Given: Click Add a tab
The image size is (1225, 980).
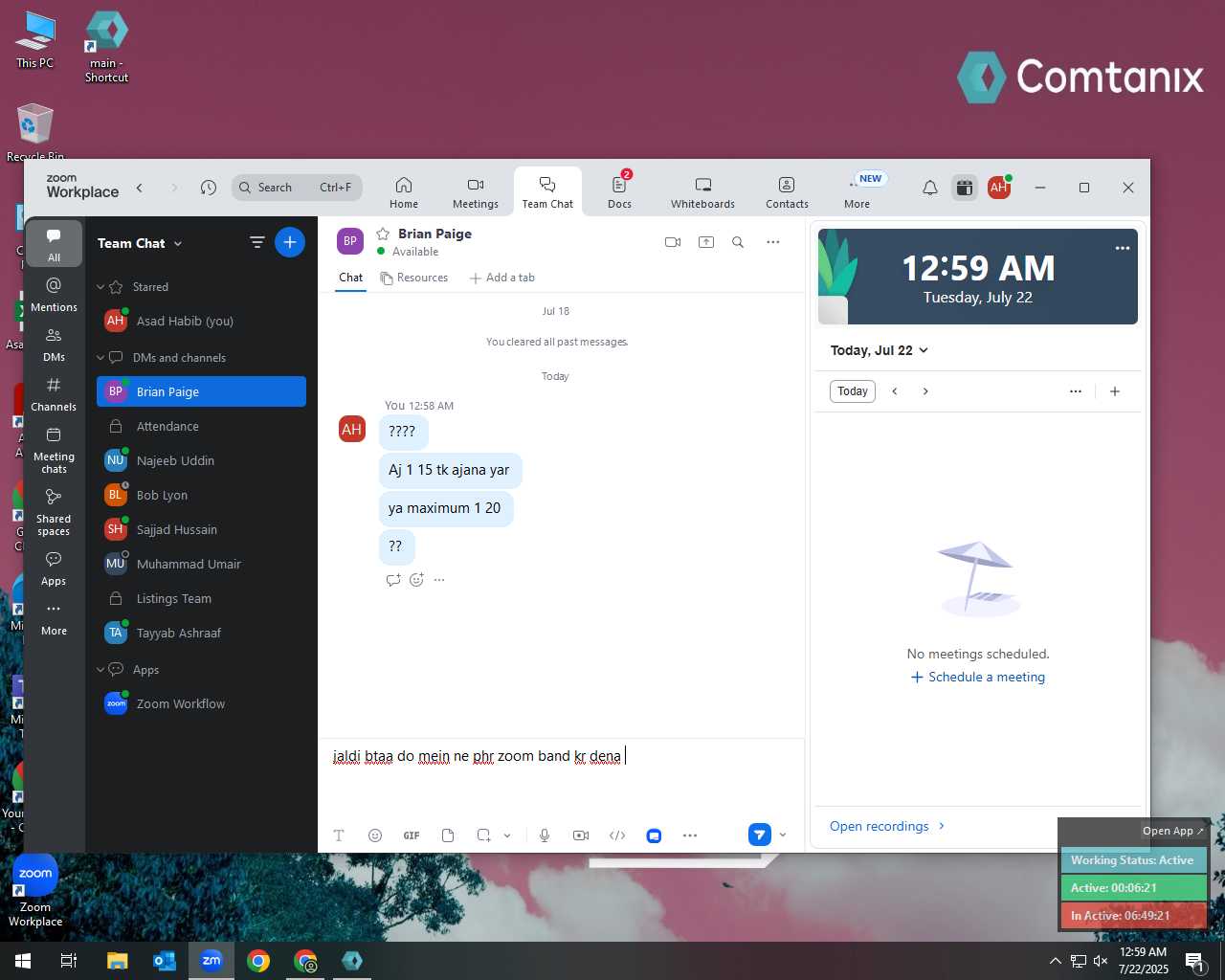Looking at the screenshot, I should coord(502,278).
